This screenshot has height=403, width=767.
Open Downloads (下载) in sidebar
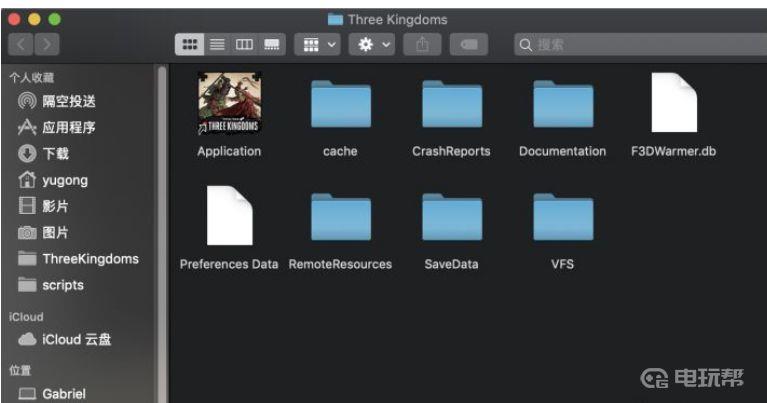pos(44,154)
